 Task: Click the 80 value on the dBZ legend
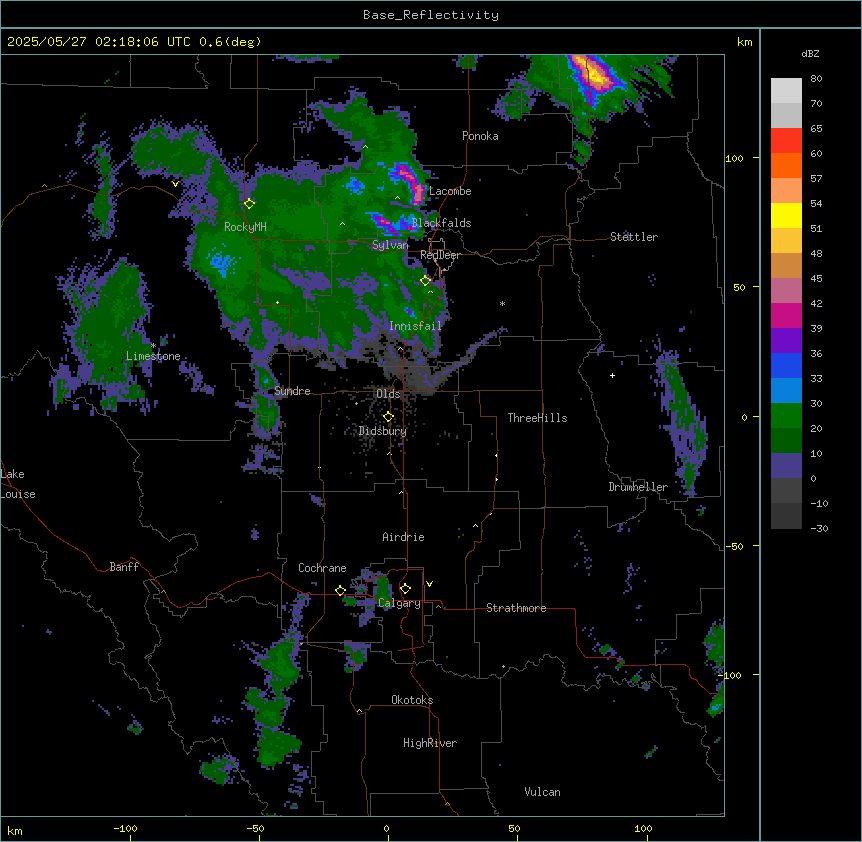[x=816, y=79]
